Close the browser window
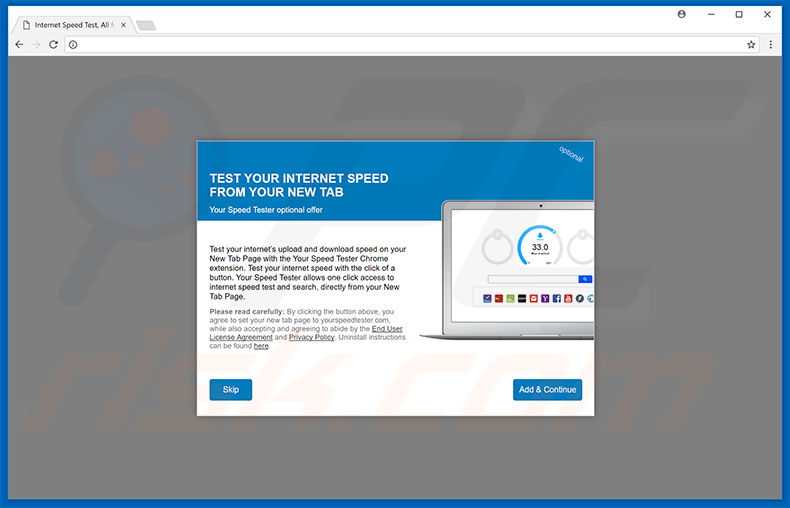Viewport: 790px width, 508px height. (x=767, y=14)
